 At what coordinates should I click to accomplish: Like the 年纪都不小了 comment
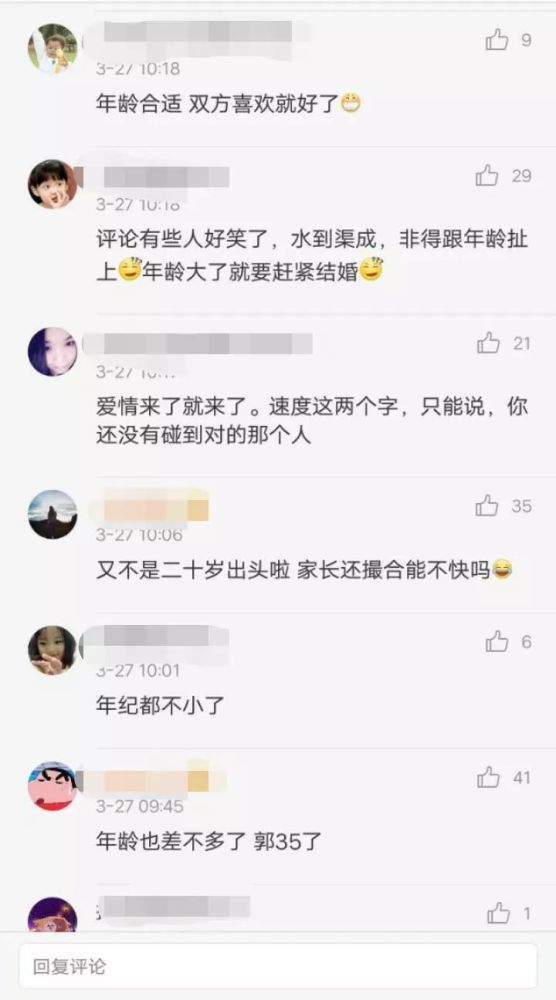point(497,642)
